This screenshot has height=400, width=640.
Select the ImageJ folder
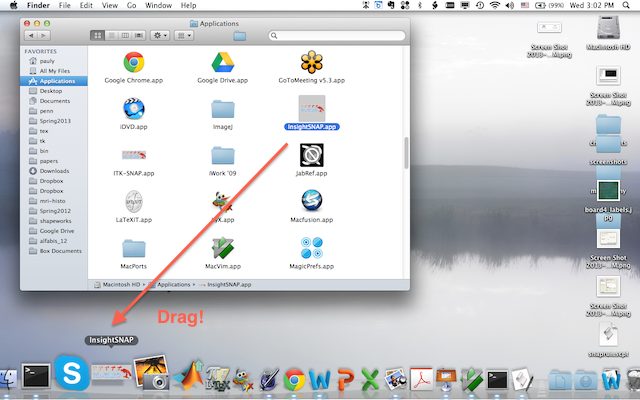[222, 109]
